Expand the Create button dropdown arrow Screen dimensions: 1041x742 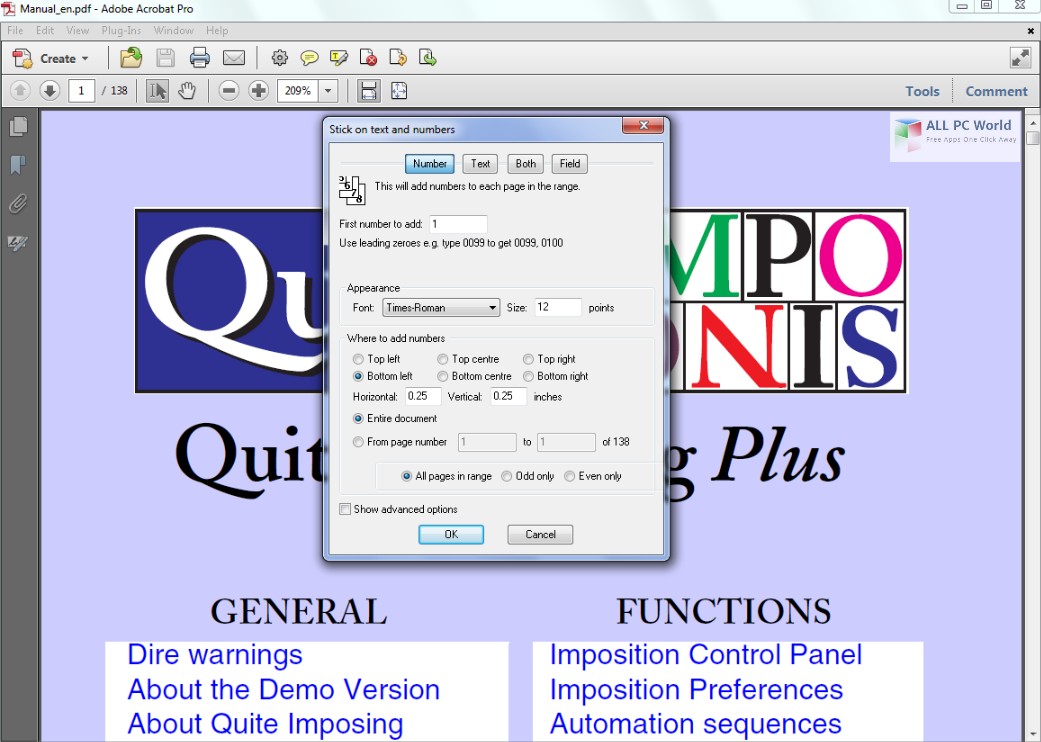[85, 58]
